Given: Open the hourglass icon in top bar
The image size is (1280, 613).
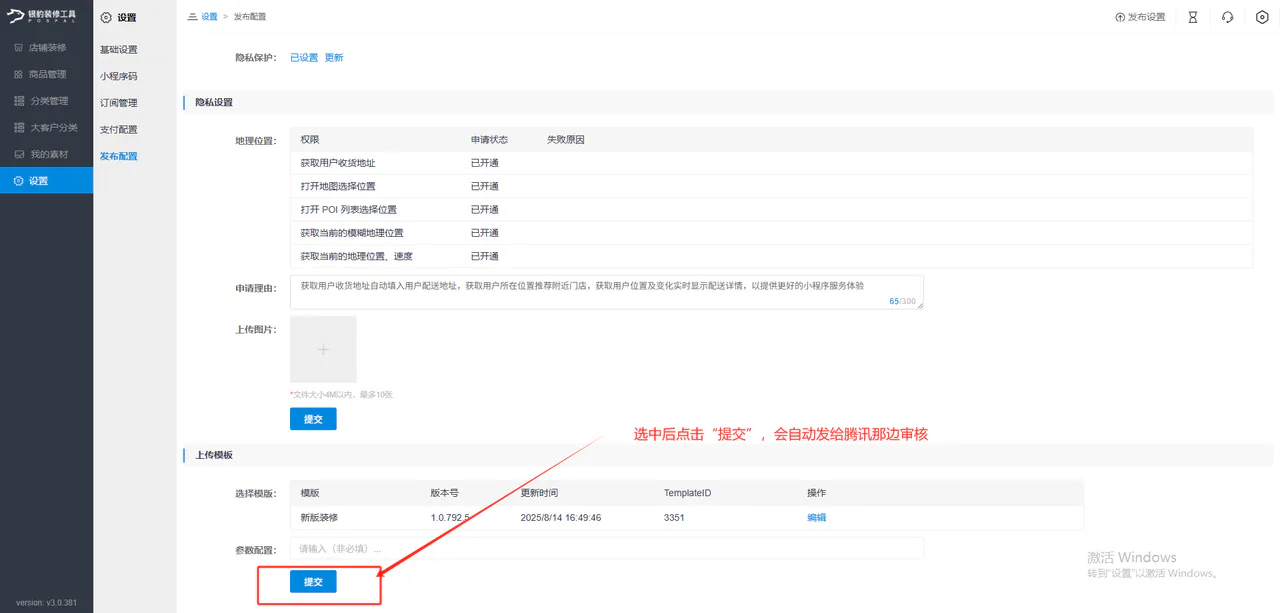Looking at the screenshot, I should tap(1193, 17).
